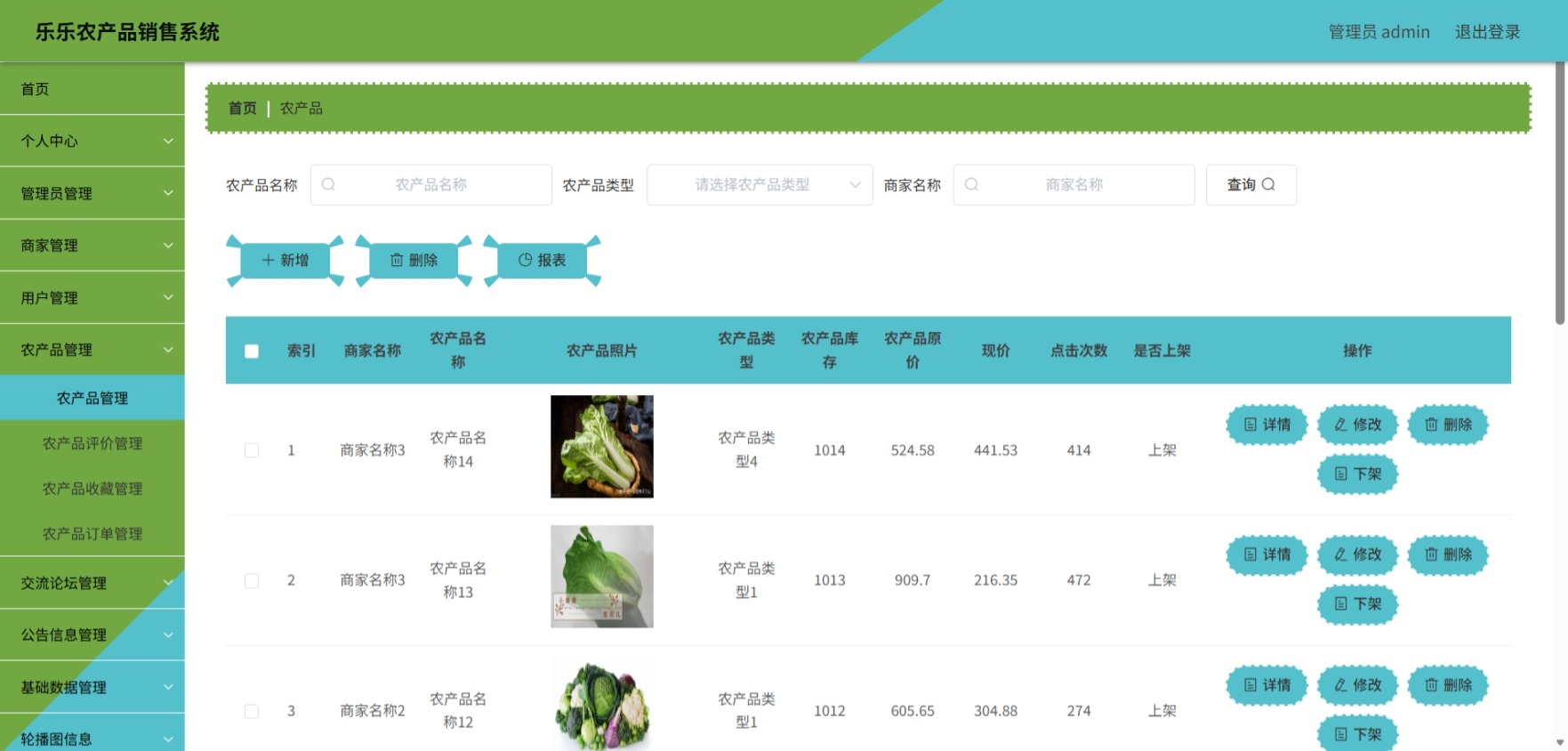Click 下架 for 农产品名称14

(x=1357, y=473)
